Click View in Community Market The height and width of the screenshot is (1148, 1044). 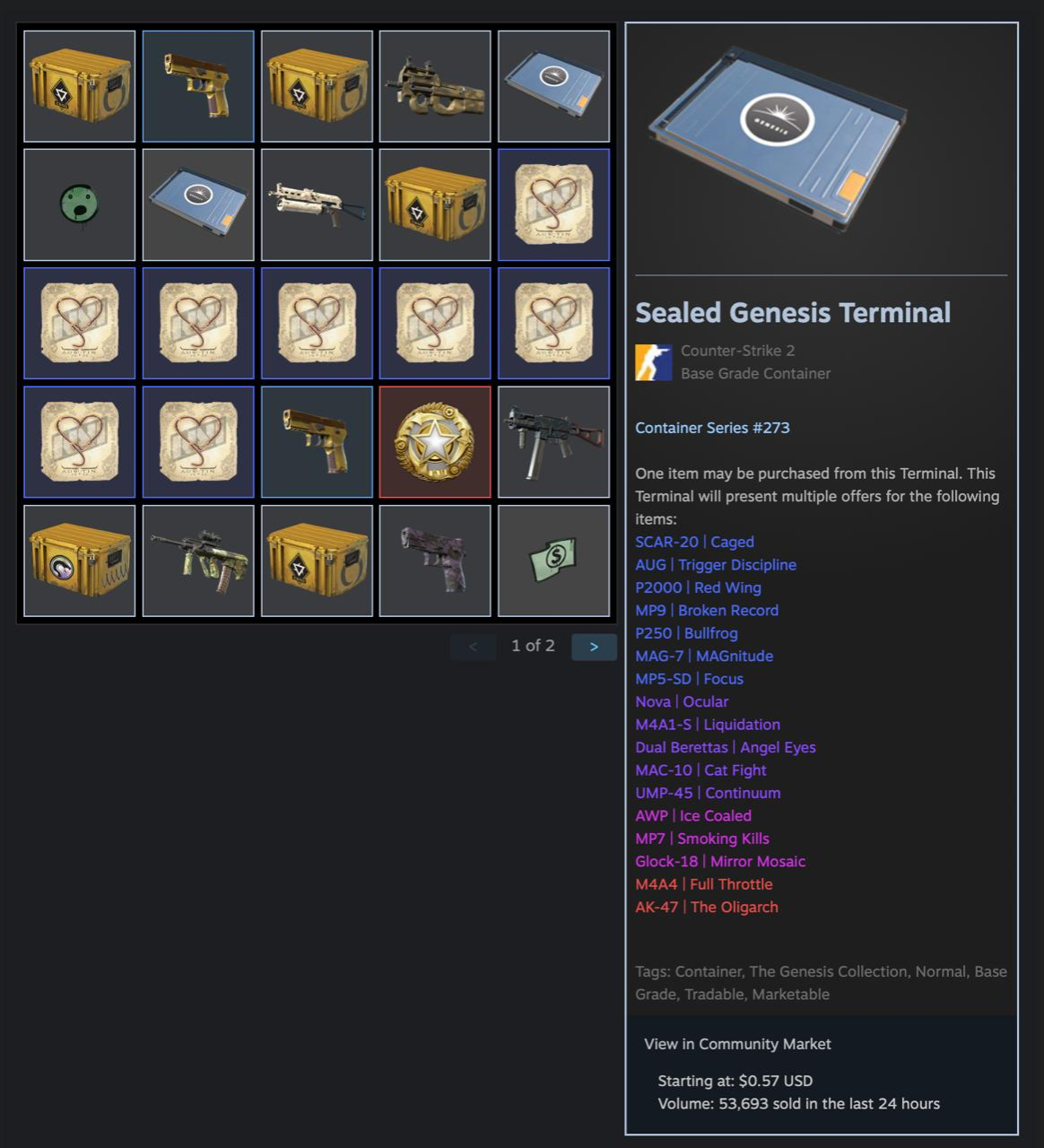[x=737, y=1044]
